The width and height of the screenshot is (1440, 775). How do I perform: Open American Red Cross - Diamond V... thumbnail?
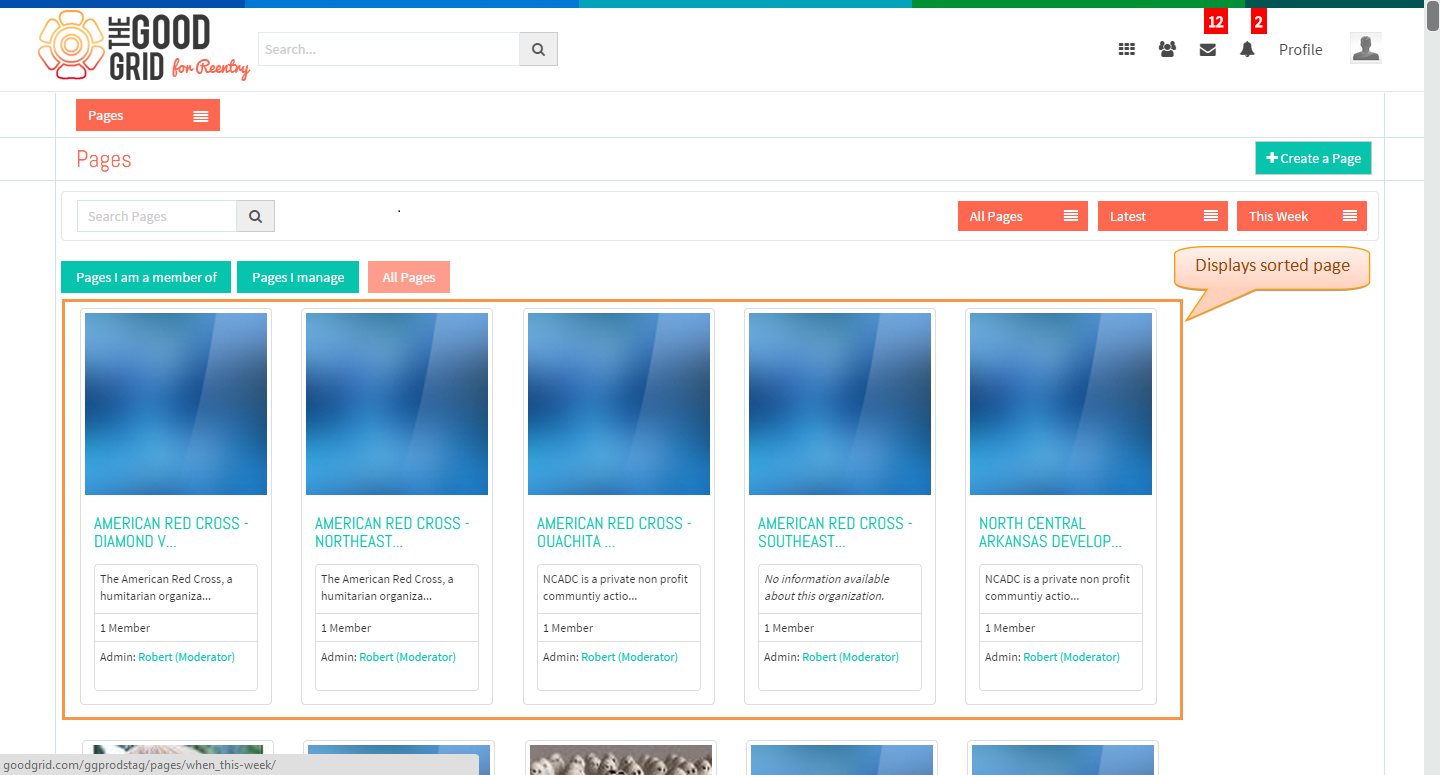pos(176,404)
